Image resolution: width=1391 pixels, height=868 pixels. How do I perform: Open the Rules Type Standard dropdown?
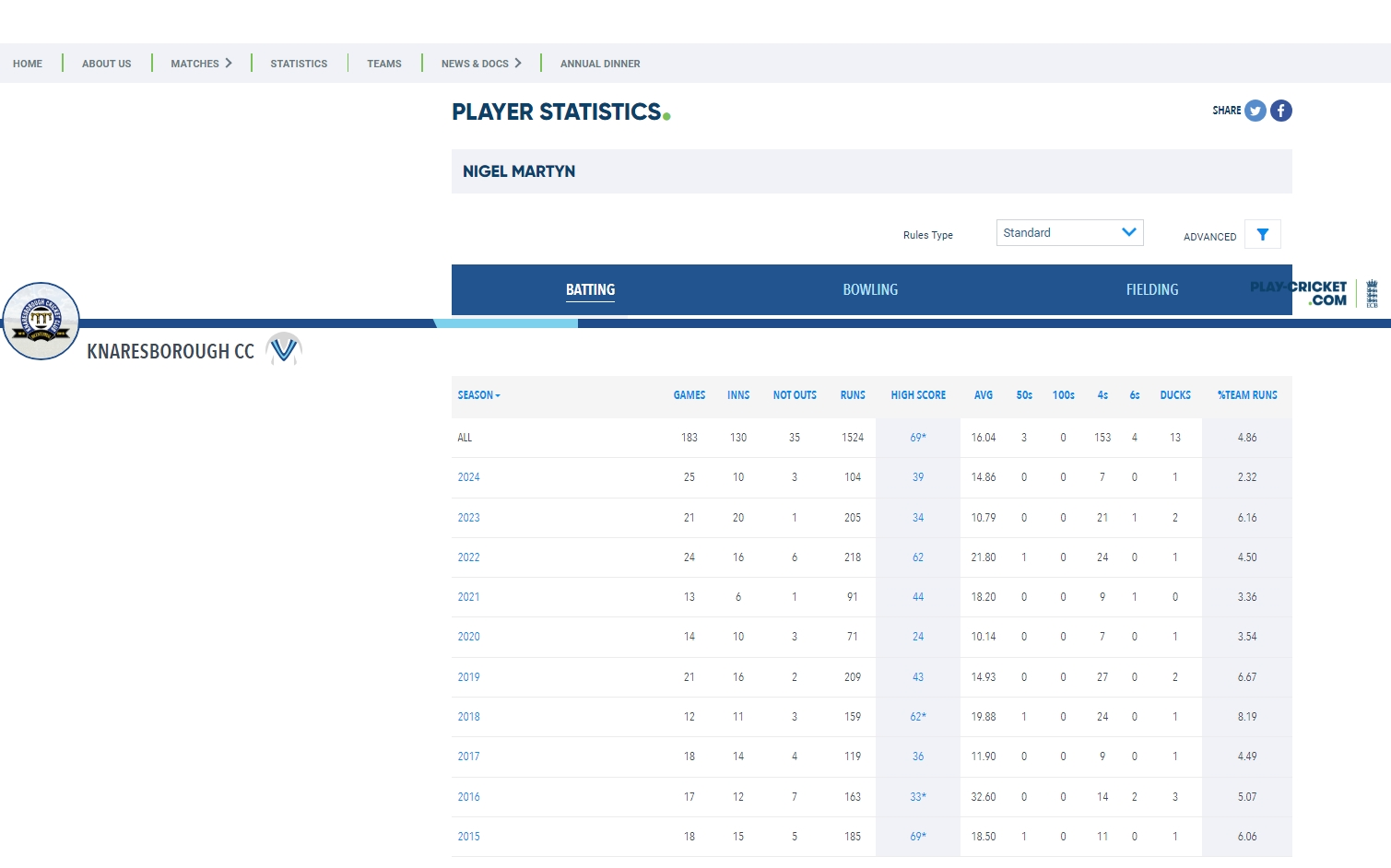click(1069, 233)
